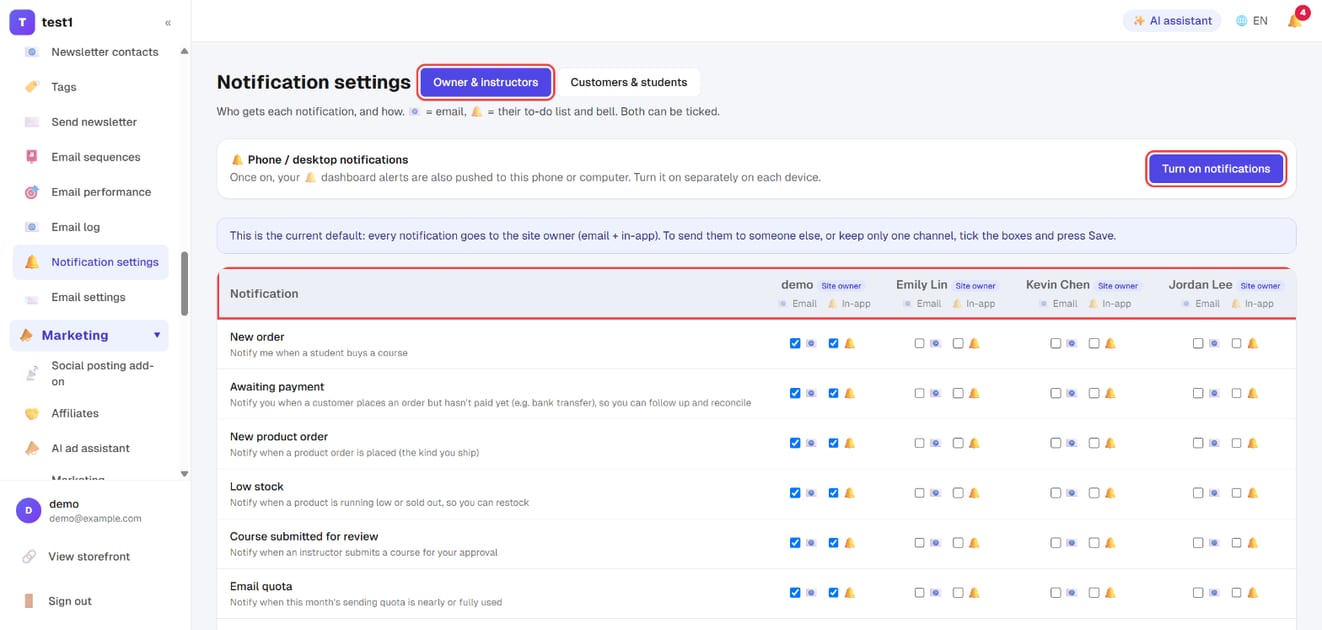Enable Kevin Chen In-app for Course submitted for review
This screenshot has width=1322, height=630.
(x=1094, y=543)
